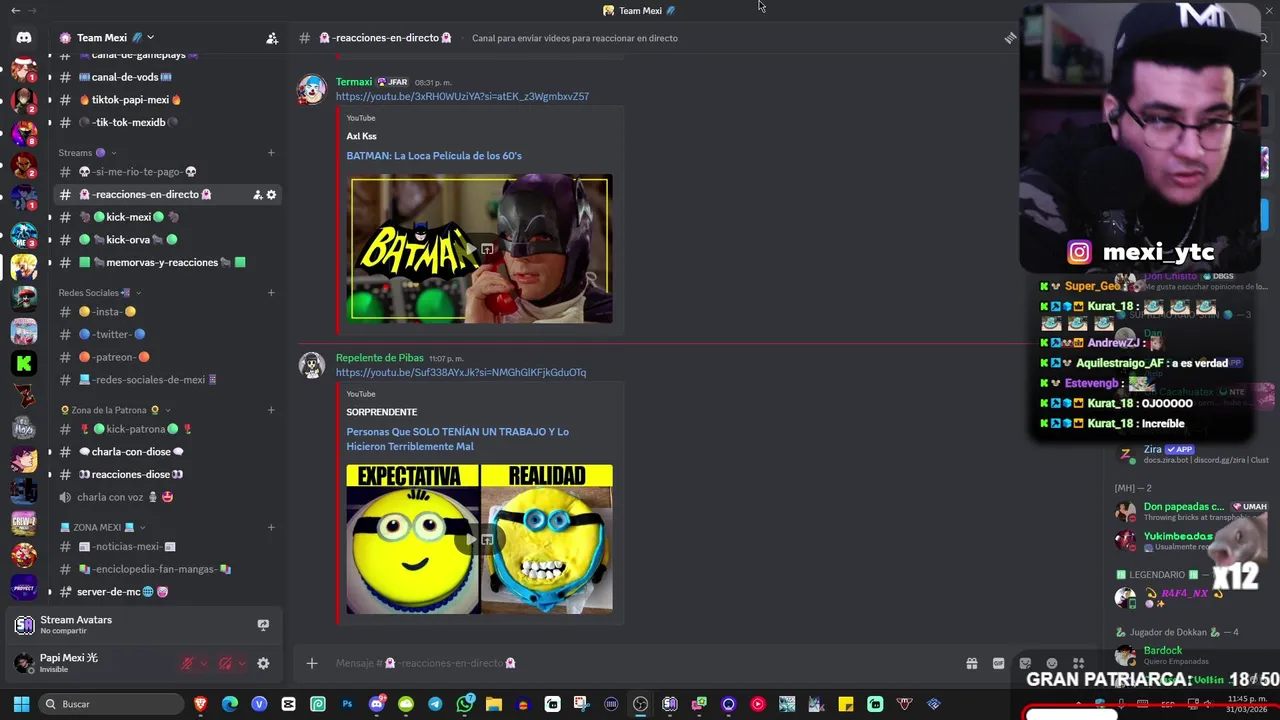Open Team Mexi server dropdown menu
This screenshot has height=720, width=1280.
150,38
